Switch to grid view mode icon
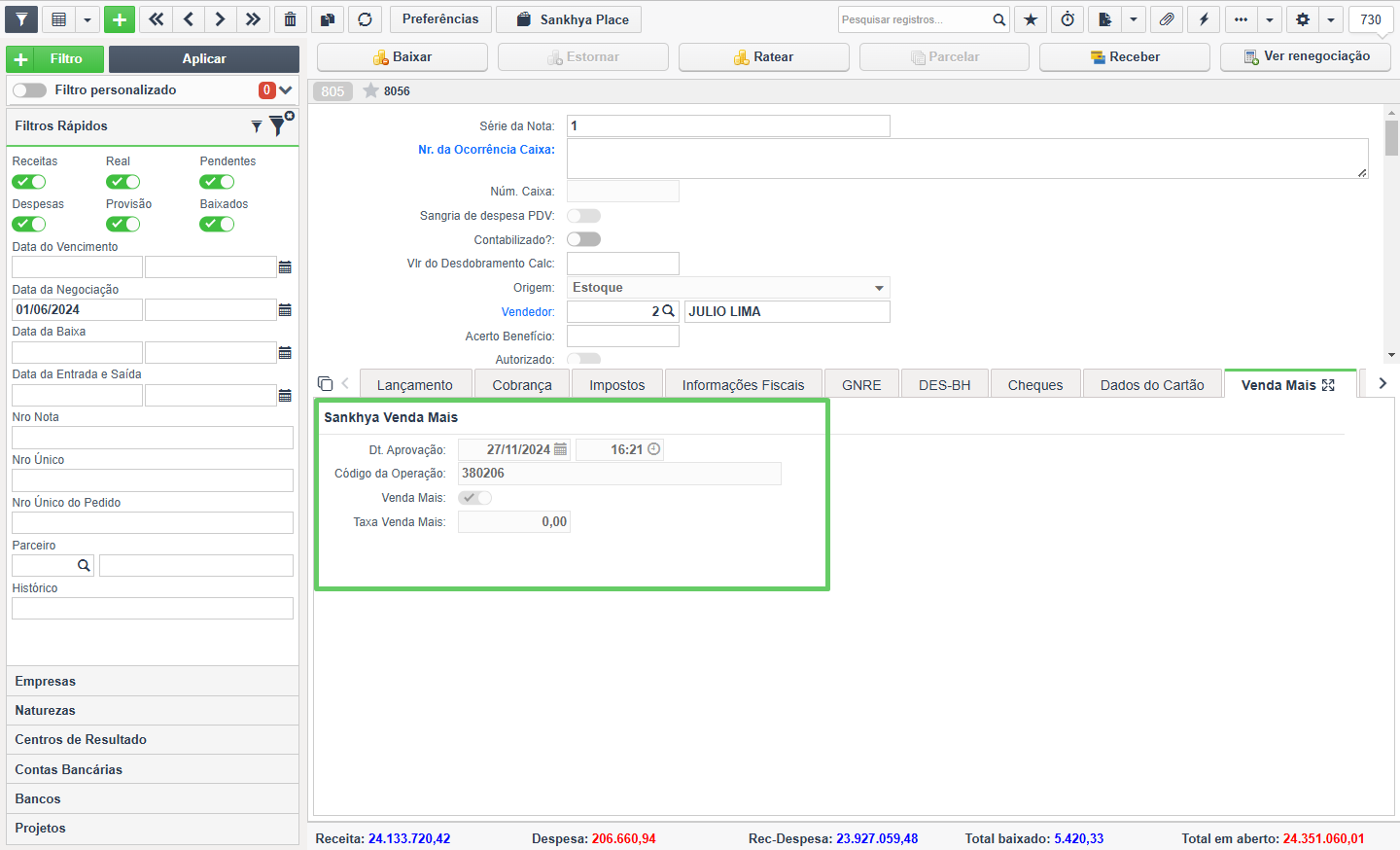1400x850 pixels. tap(59, 19)
